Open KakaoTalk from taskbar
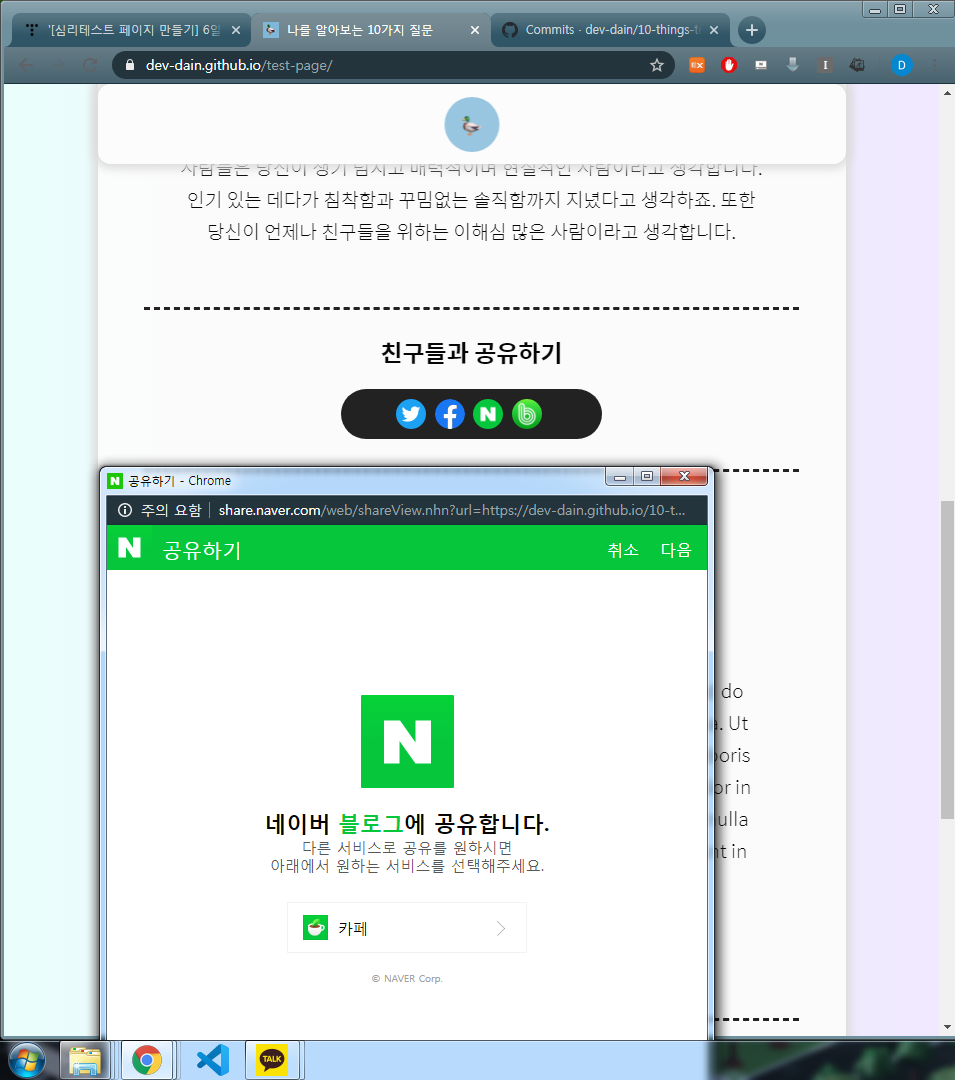This screenshot has width=955, height=1080. click(272, 1060)
